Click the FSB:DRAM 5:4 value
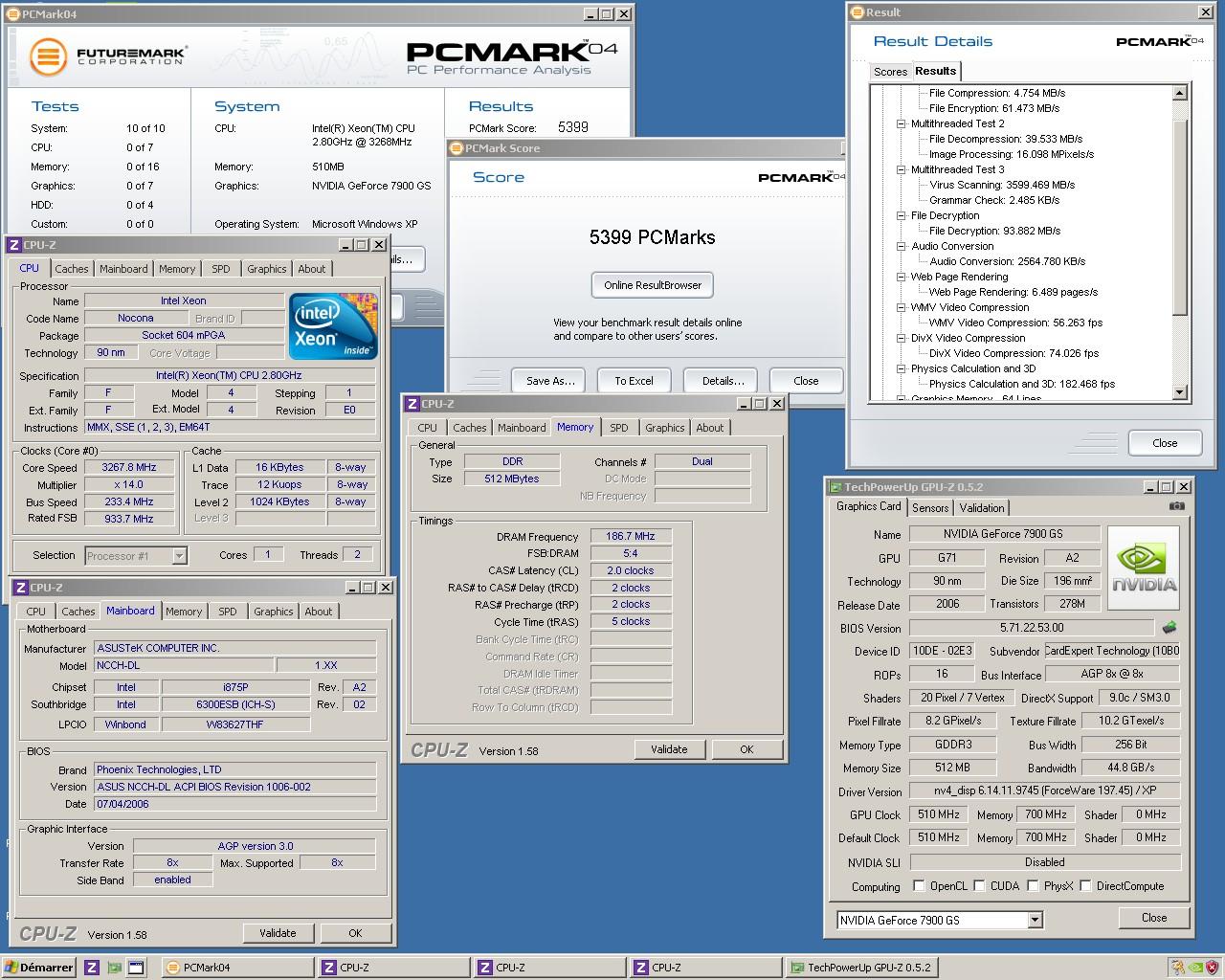 pos(631,553)
